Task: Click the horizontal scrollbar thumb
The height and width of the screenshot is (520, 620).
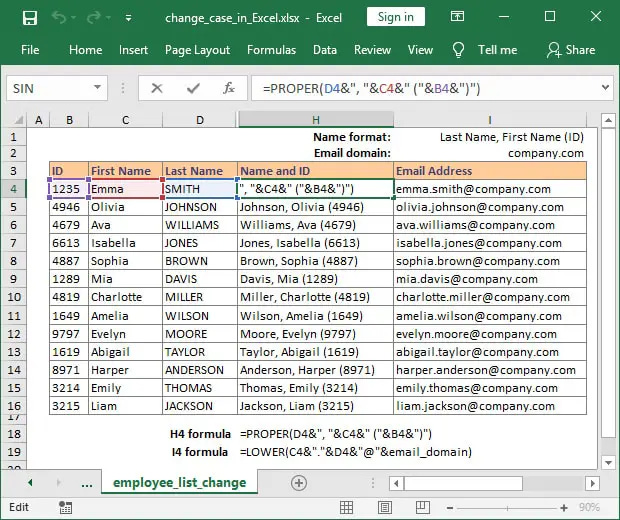Action: [x=463, y=483]
